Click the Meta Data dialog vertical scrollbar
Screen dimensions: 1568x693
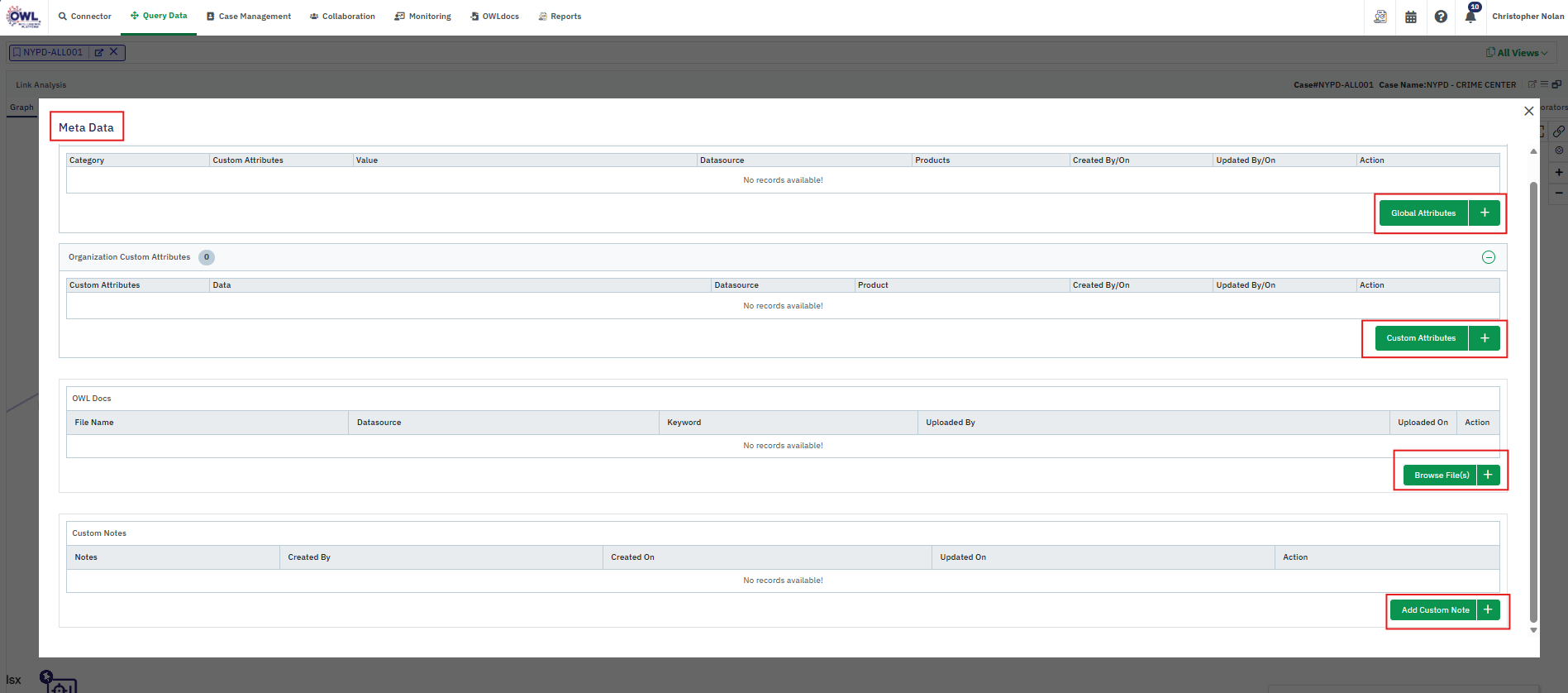coord(1533,397)
